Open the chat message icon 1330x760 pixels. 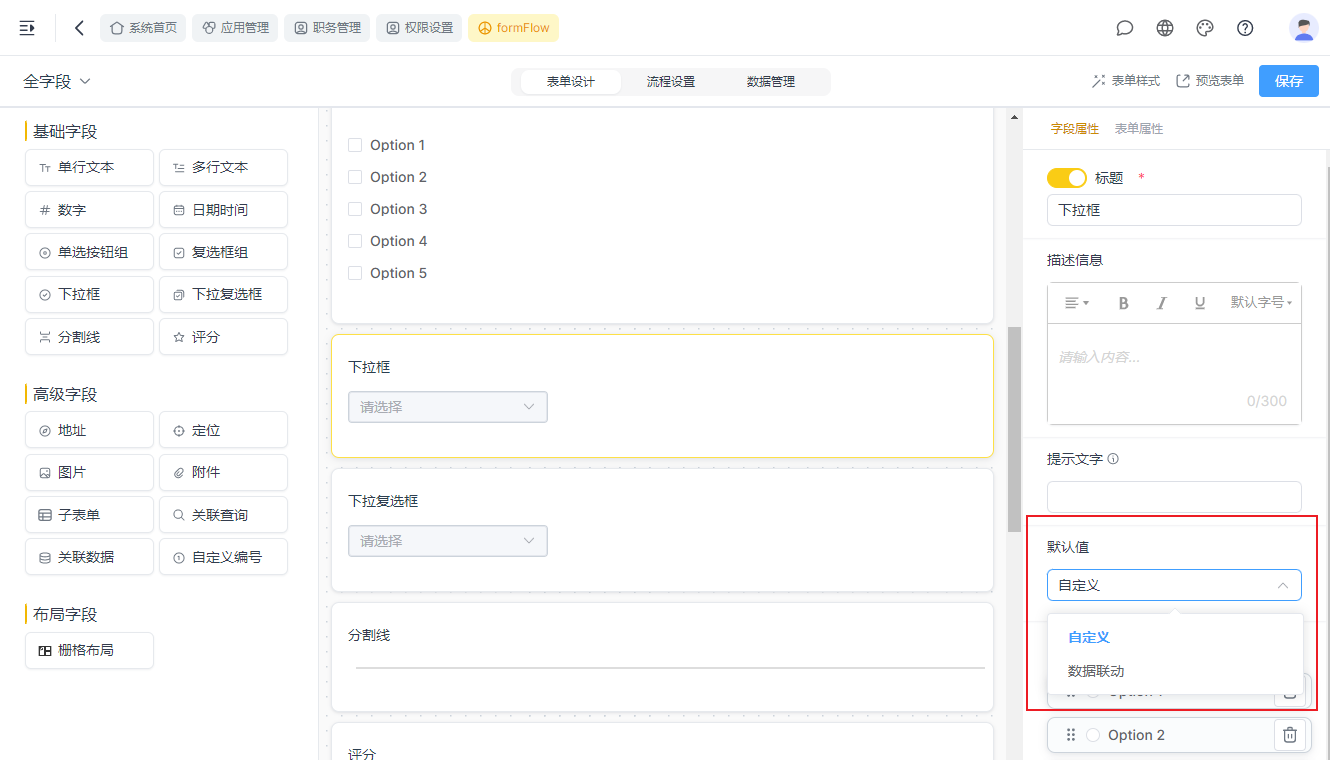pos(1125,28)
